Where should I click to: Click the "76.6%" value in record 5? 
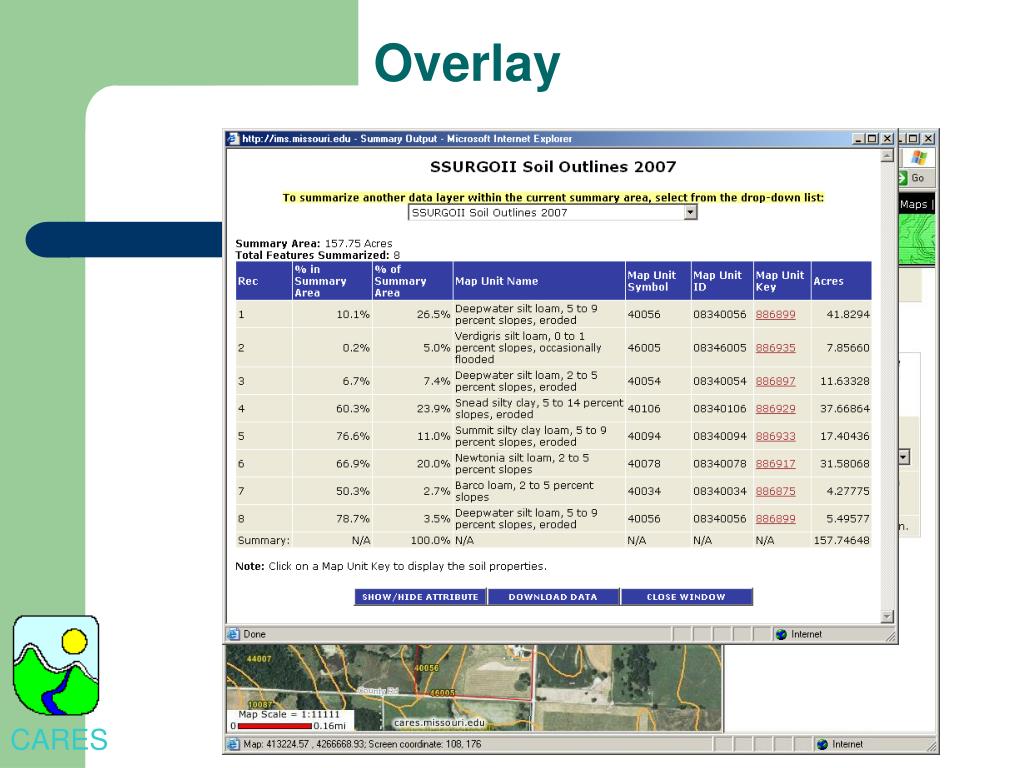pyautogui.click(x=353, y=436)
